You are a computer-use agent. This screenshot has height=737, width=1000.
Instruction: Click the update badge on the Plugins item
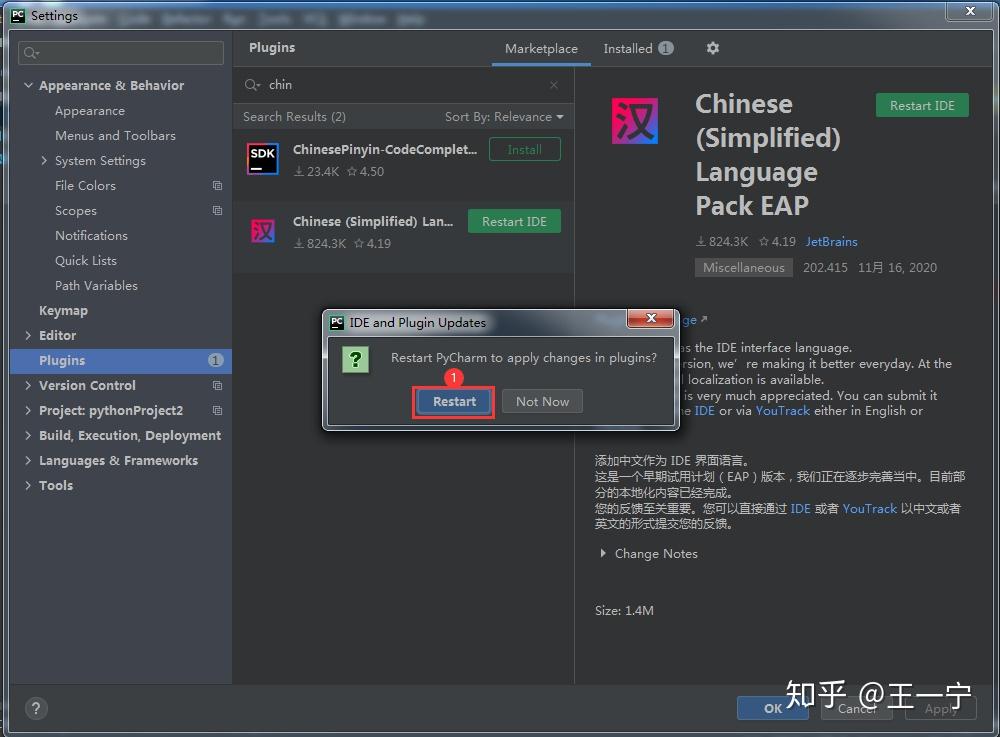tap(216, 360)
